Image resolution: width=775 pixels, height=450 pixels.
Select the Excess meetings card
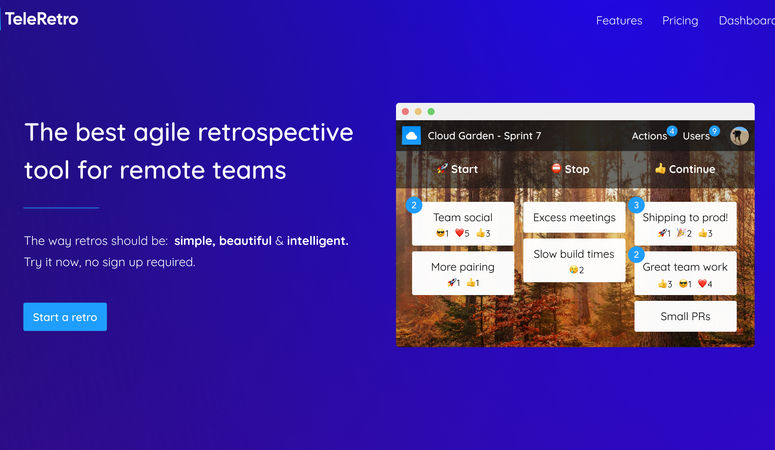coord(574,218)
